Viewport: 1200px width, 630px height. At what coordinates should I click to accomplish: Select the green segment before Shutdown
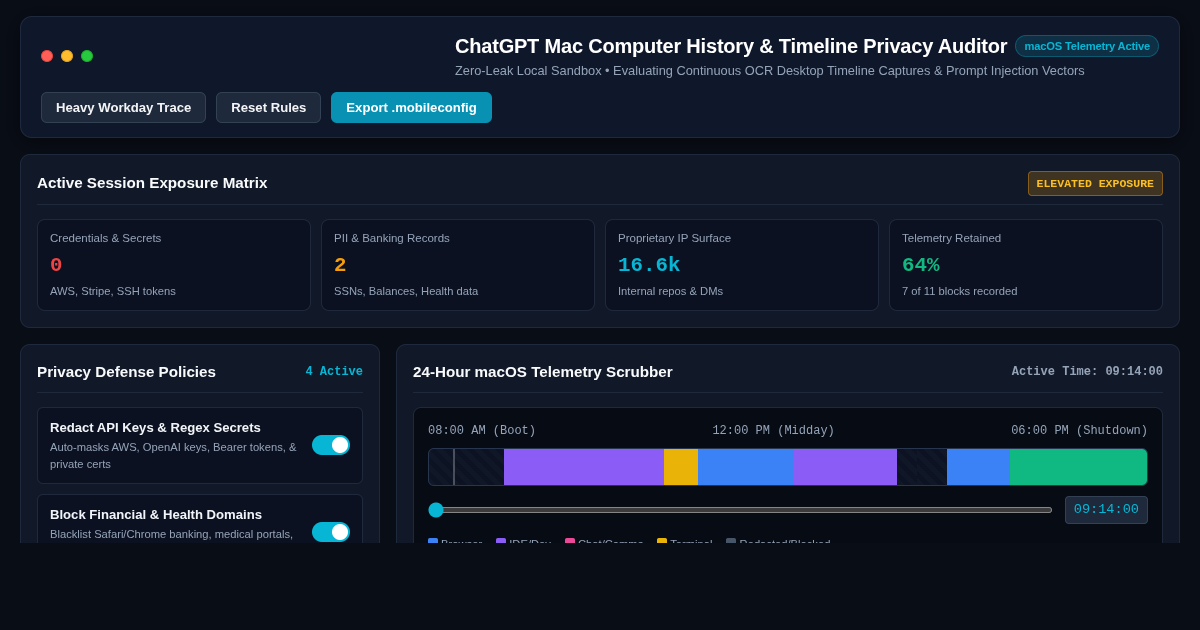[x=1078, y=467]
